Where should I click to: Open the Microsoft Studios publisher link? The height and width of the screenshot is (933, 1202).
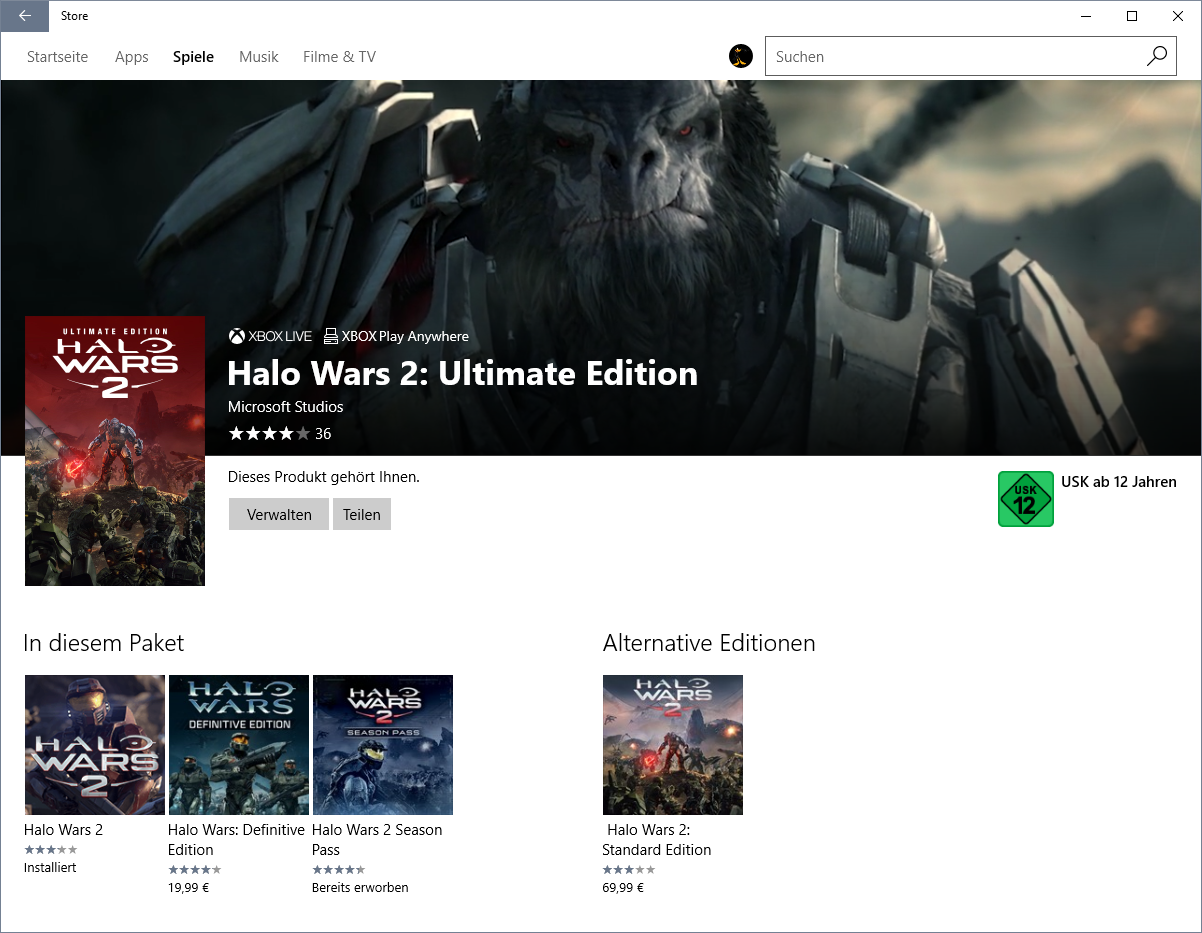(x=285, y=407)
